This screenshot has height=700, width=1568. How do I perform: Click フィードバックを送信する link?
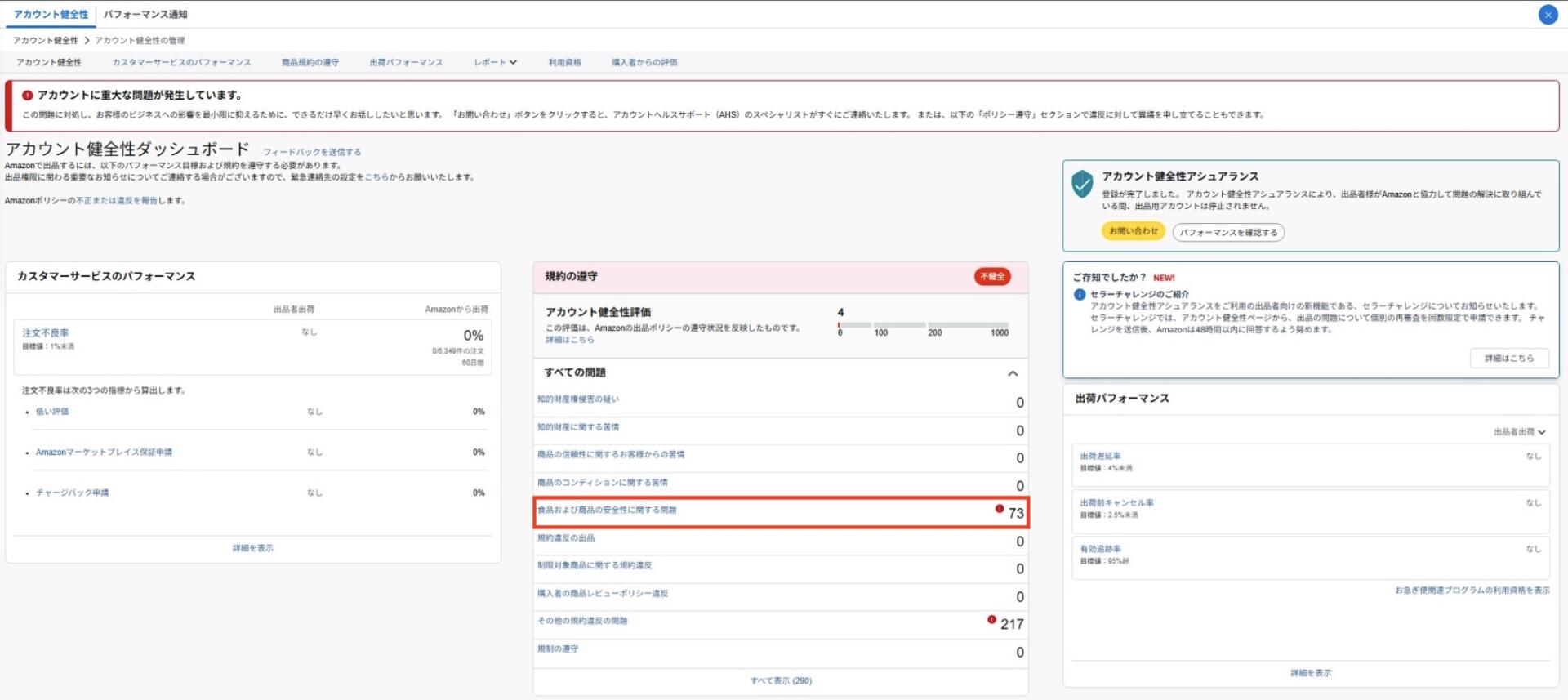point(312,152)
